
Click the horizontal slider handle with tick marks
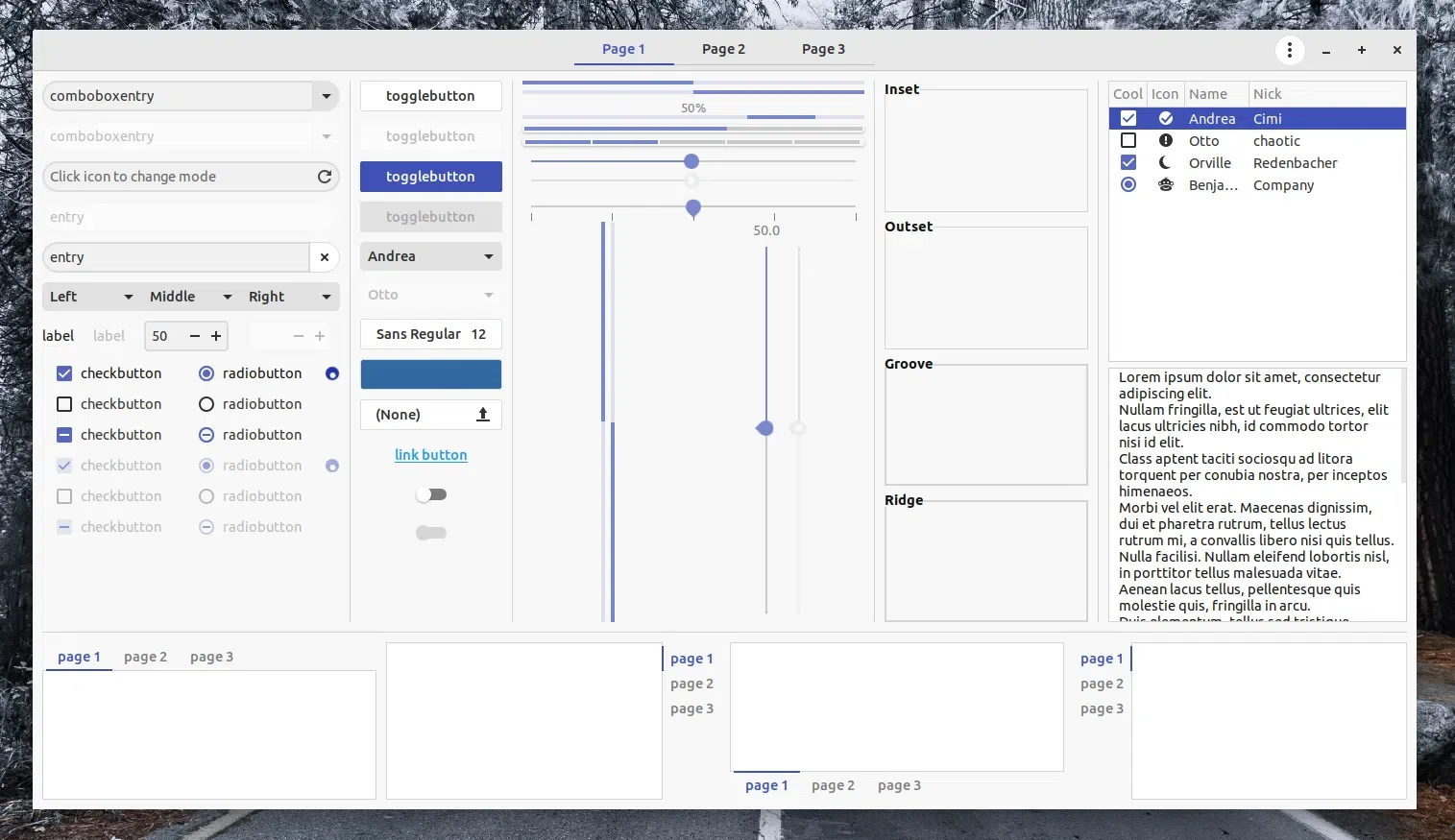[693, 207]
